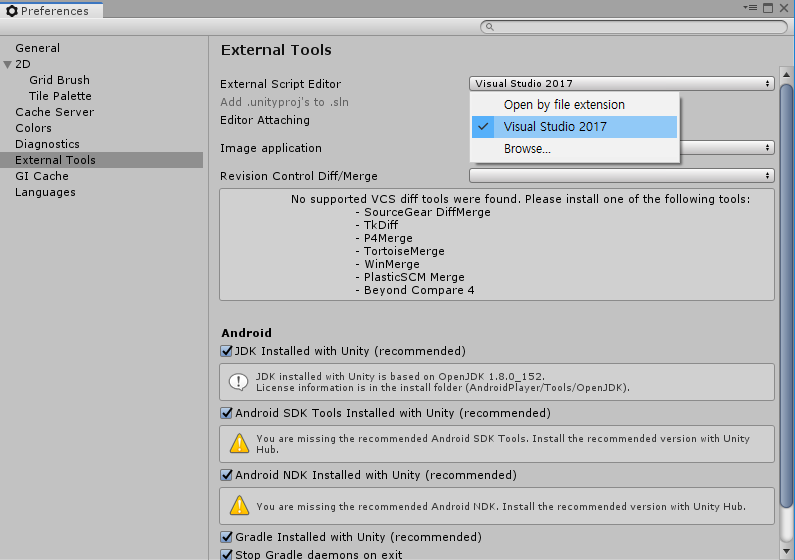
Task: Open the Image application dropdown arrow
Action: 767,147
